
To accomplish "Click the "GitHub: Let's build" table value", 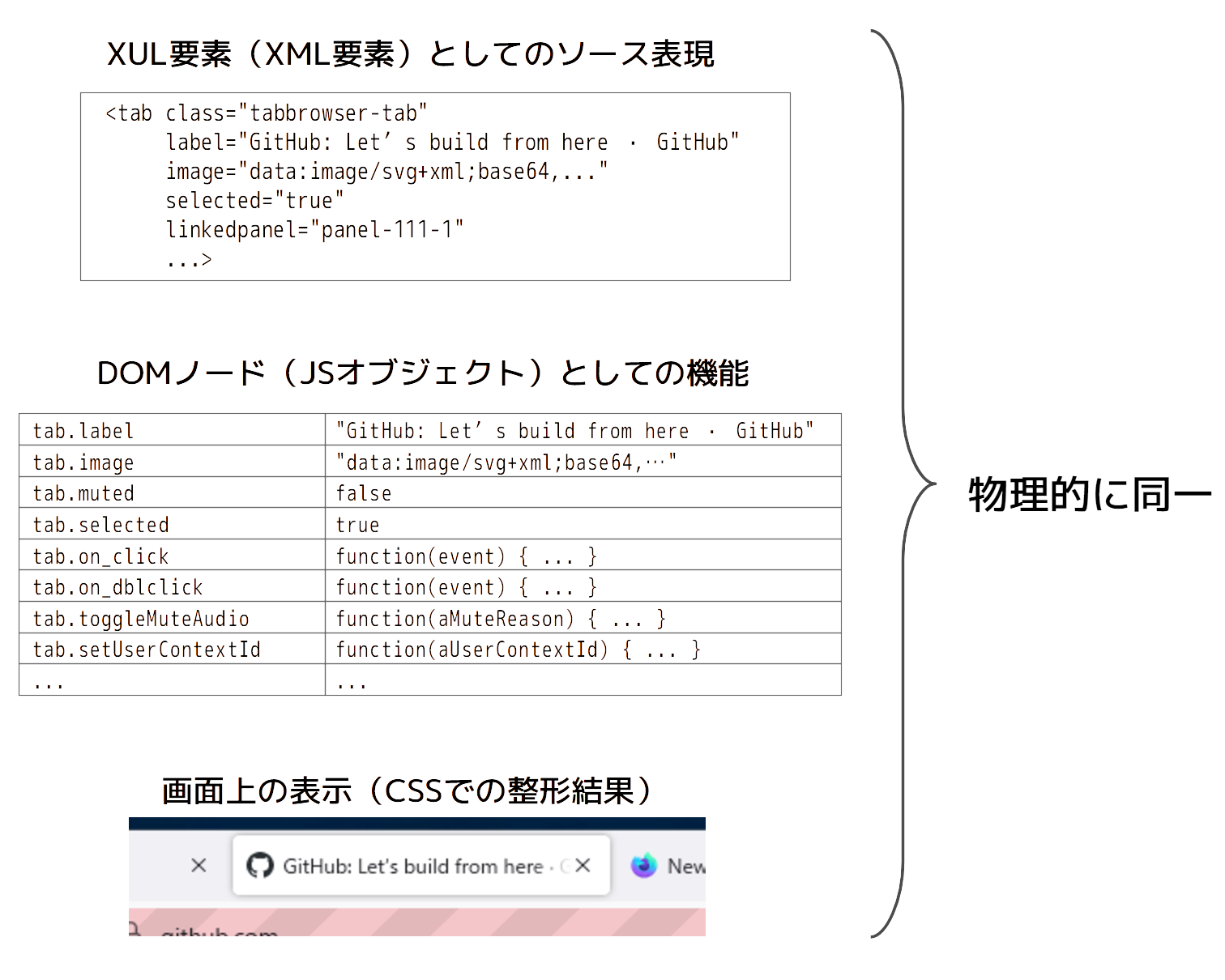I will point(574,431).
